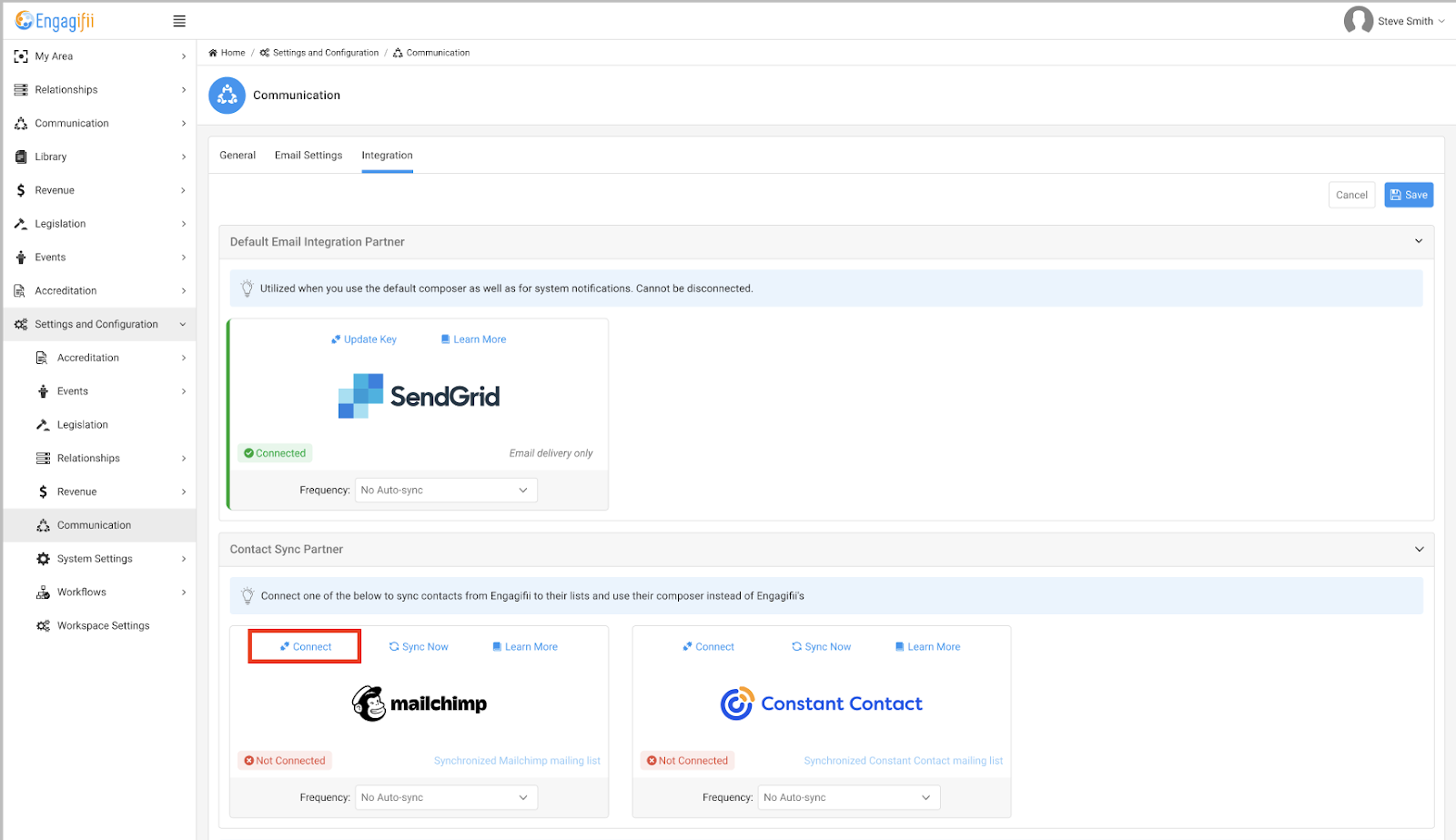Click the top Revenue dollar icon
This screenshot has width=1456, height=840.
pyautogui.click(x=21, y=190)
